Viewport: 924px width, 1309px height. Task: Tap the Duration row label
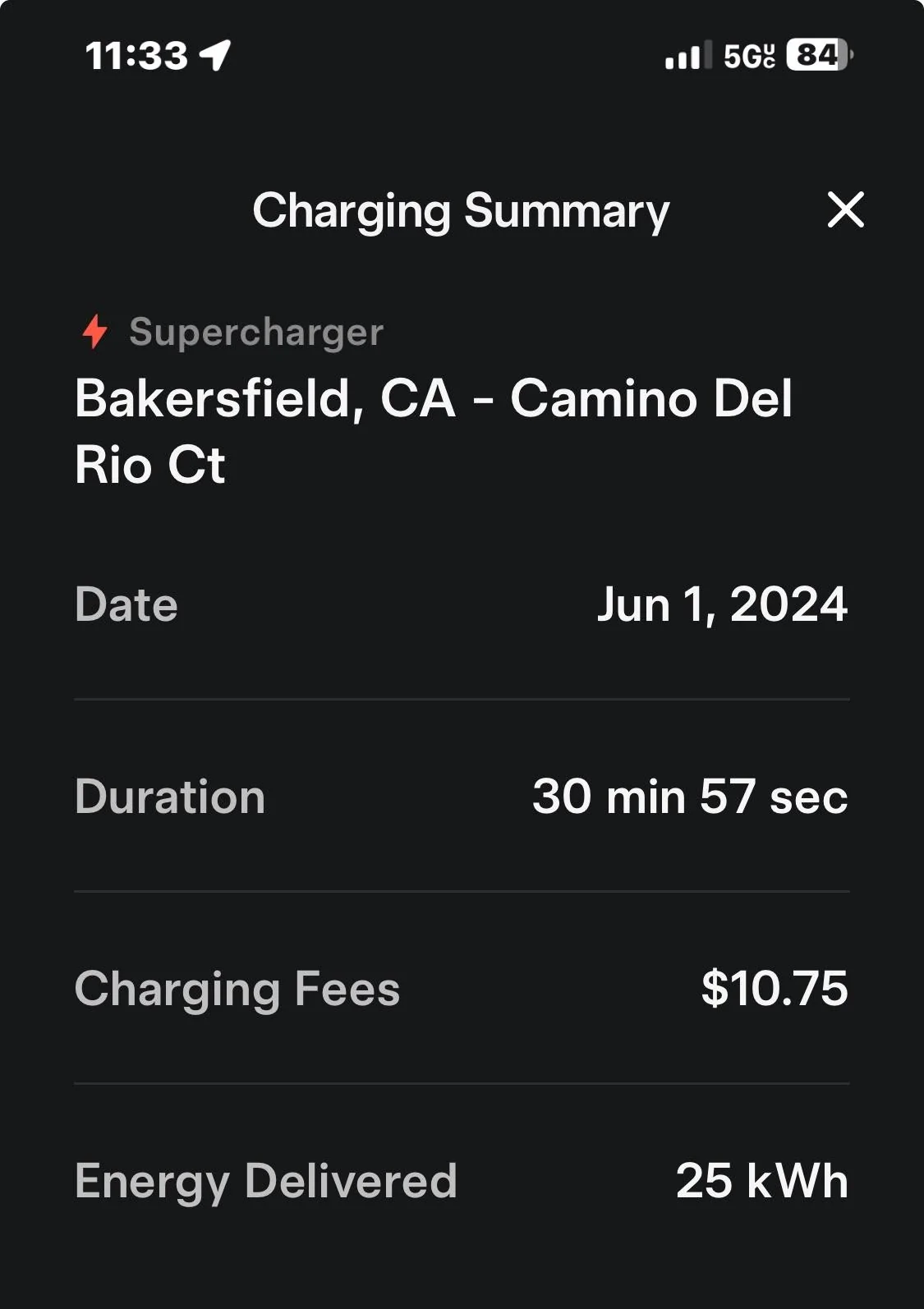click(170, 797)
